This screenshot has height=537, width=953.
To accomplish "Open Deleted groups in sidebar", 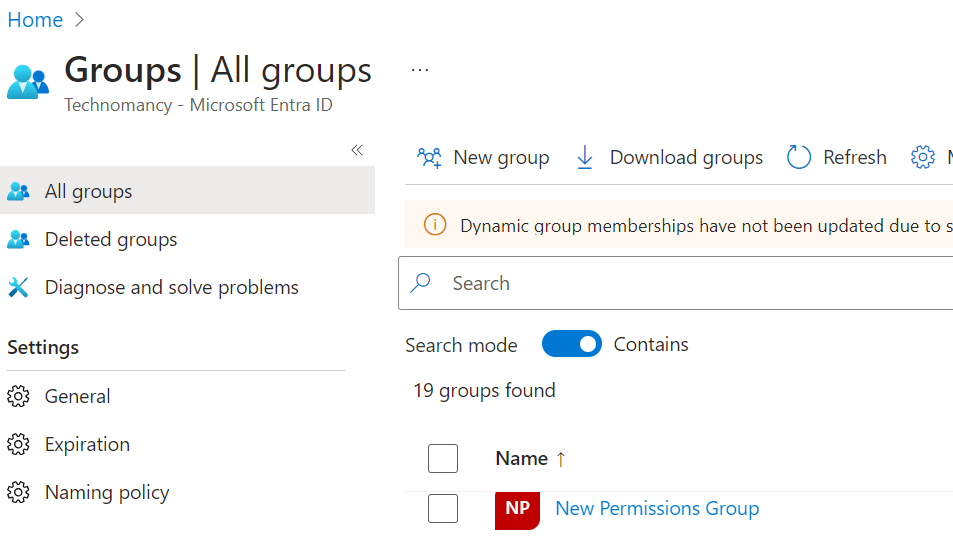I will pyautogui.click(x=110, y=239).
